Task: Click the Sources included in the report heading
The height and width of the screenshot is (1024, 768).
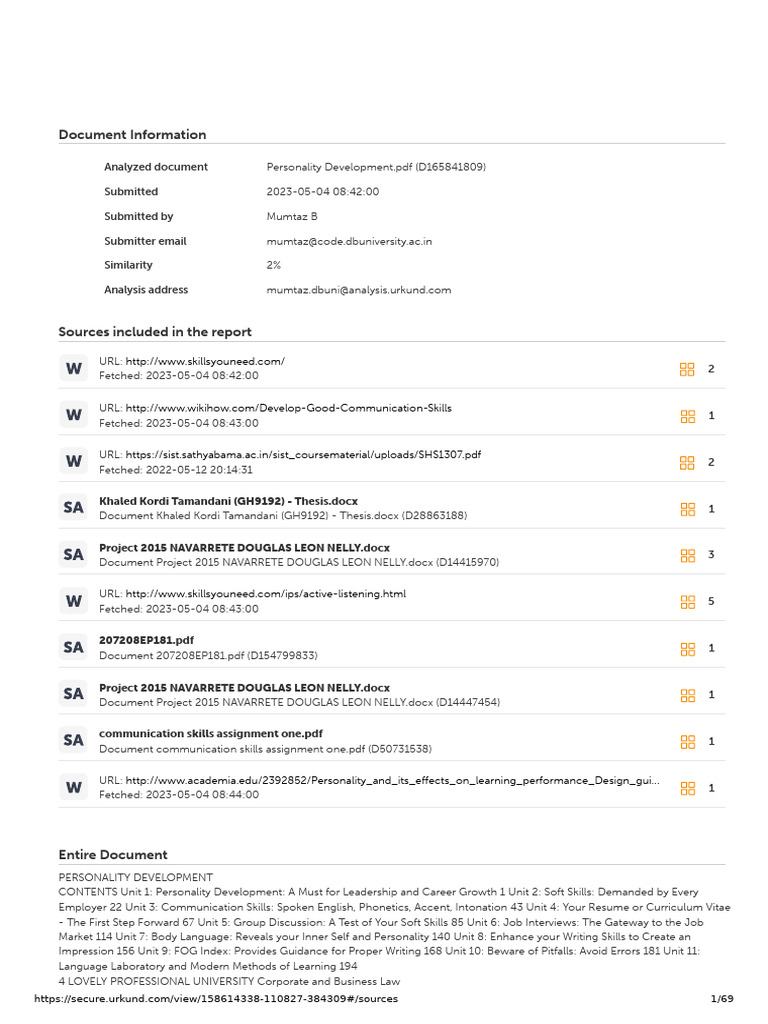Action: tap(155, 332)
